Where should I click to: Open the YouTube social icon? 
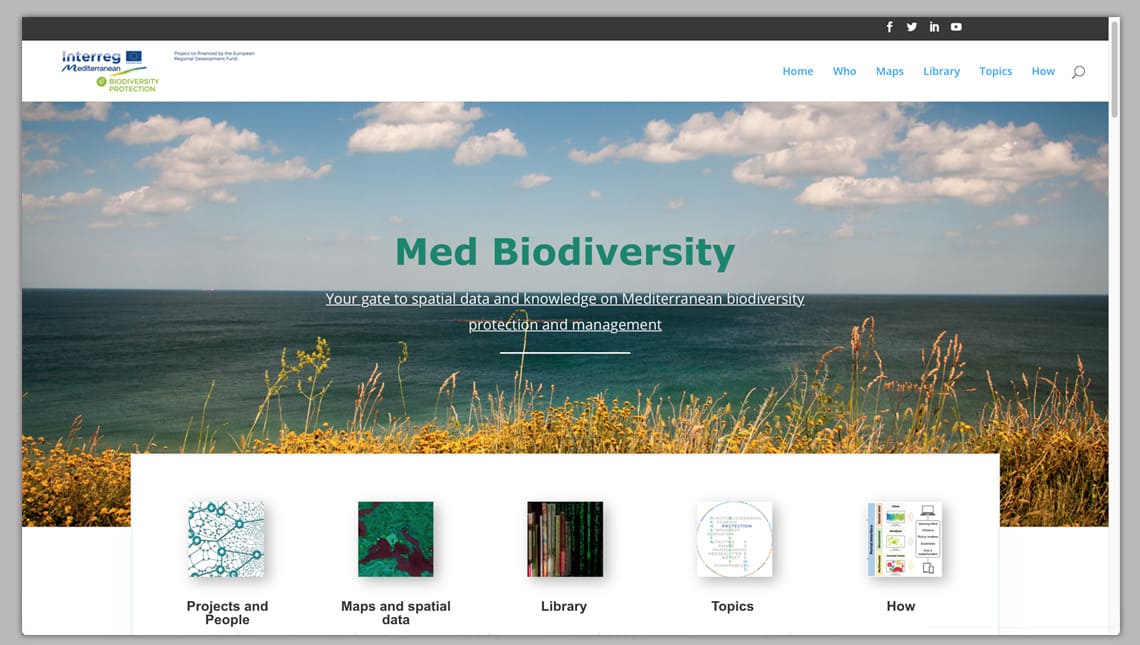coord(956,27)
